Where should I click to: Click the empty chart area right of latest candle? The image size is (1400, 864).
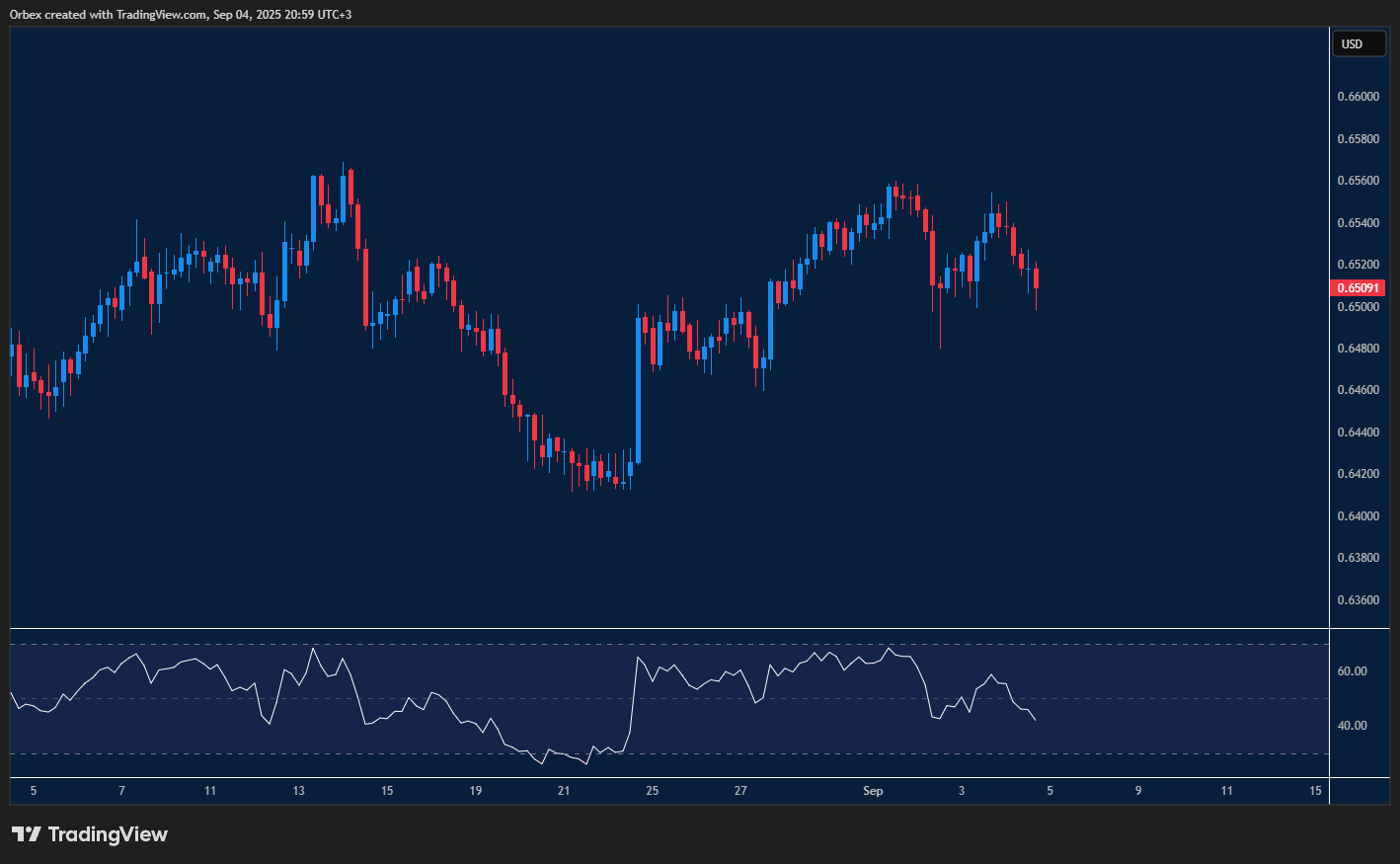coord(1185,395)
